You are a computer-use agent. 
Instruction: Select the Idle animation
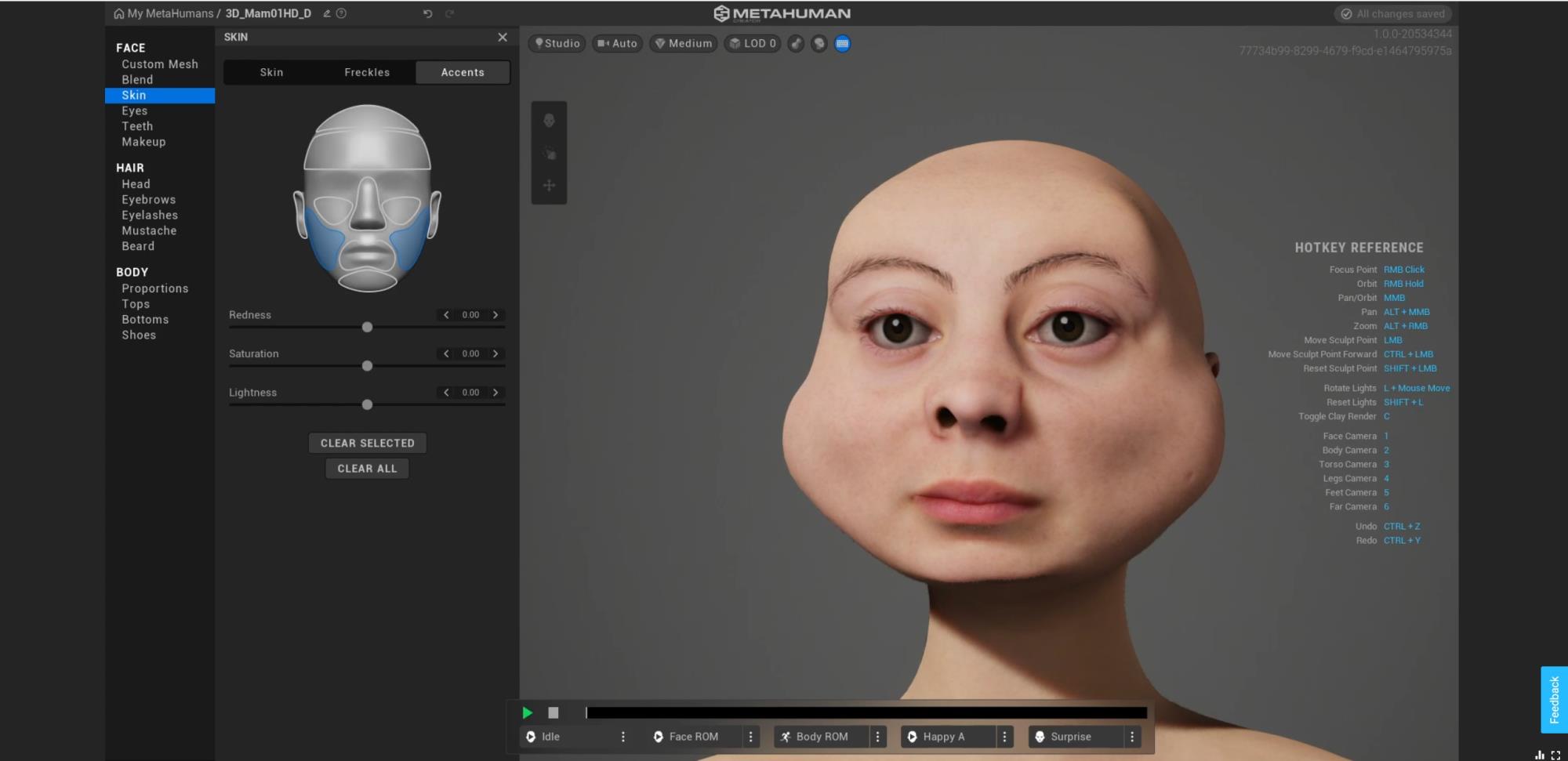tap(568, 737)
